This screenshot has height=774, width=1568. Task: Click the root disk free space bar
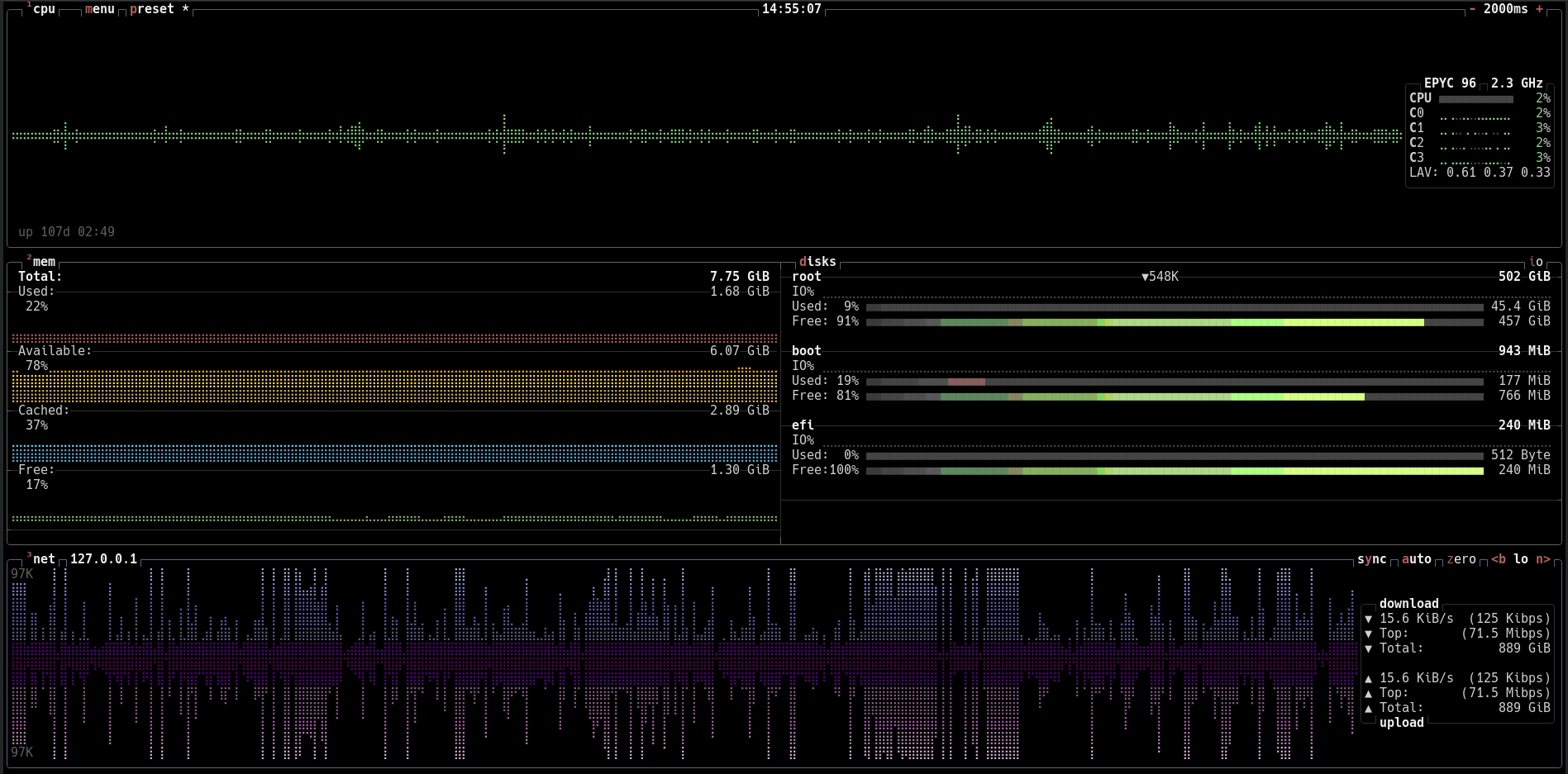point(1174,322)
